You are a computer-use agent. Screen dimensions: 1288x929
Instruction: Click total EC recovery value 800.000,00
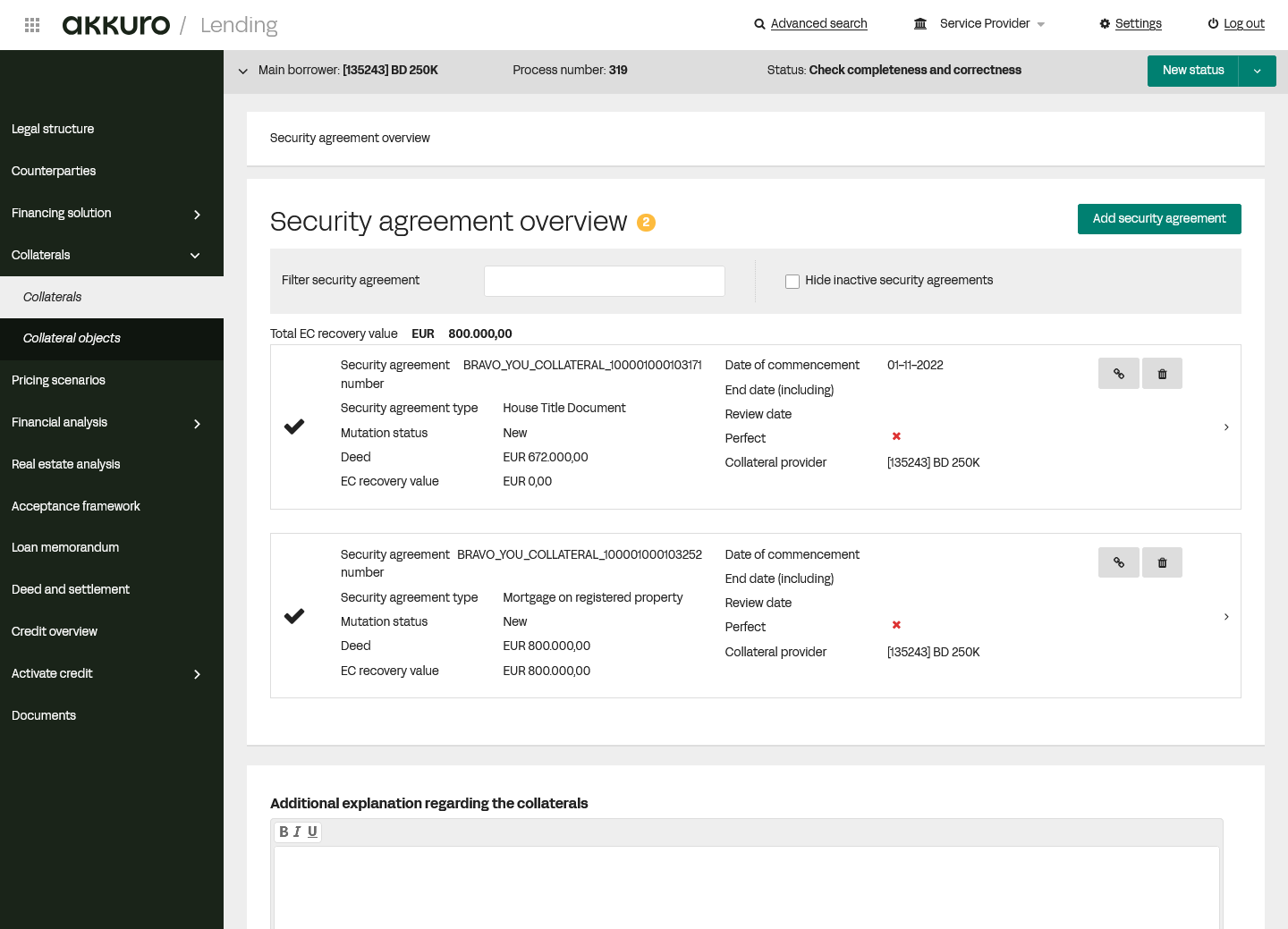coord(480,334)
